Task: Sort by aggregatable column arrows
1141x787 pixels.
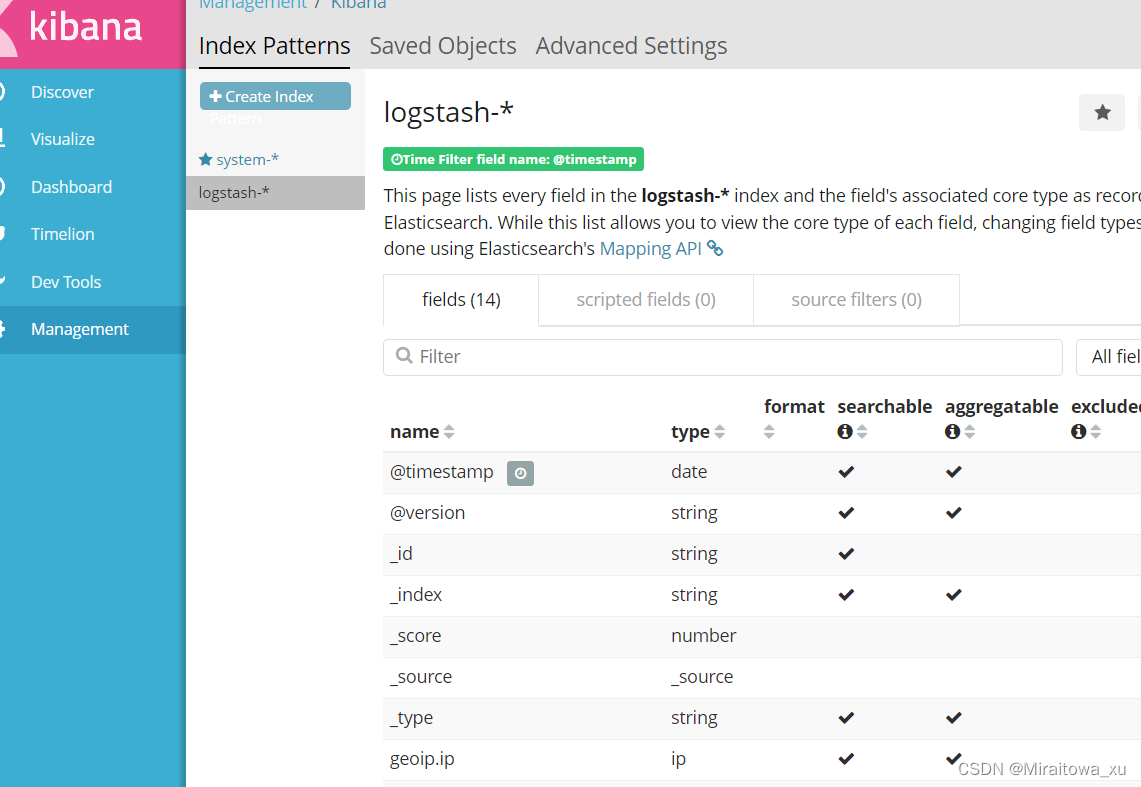Action: pyautogui.click(x=970, y=432)
